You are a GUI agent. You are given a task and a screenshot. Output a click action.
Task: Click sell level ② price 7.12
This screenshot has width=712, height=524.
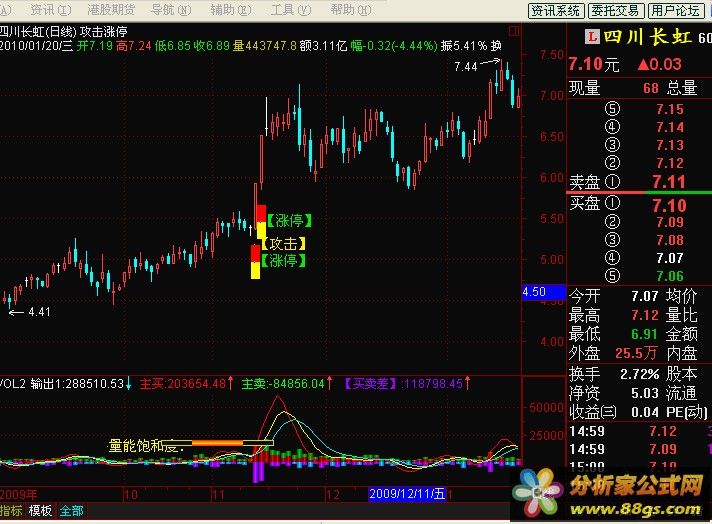coord(670,163)
